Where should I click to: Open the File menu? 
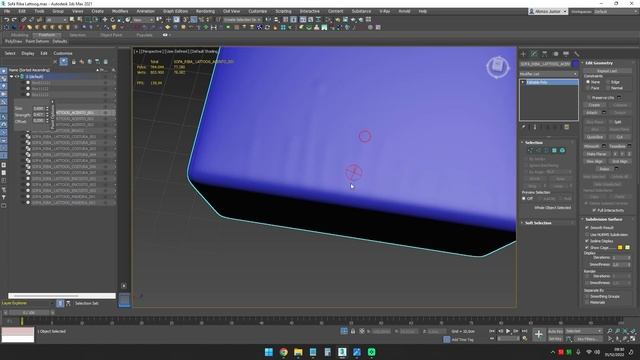pos(7,11)
